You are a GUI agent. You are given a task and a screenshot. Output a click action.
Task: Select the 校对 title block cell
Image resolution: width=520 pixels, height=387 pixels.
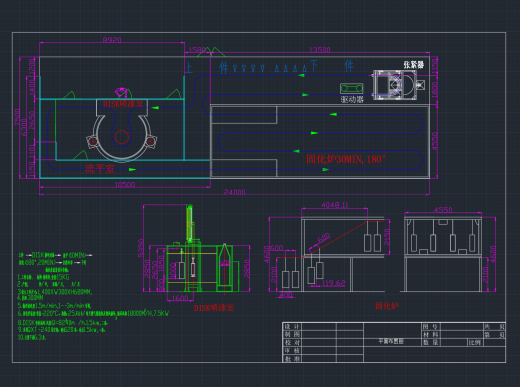292,342
